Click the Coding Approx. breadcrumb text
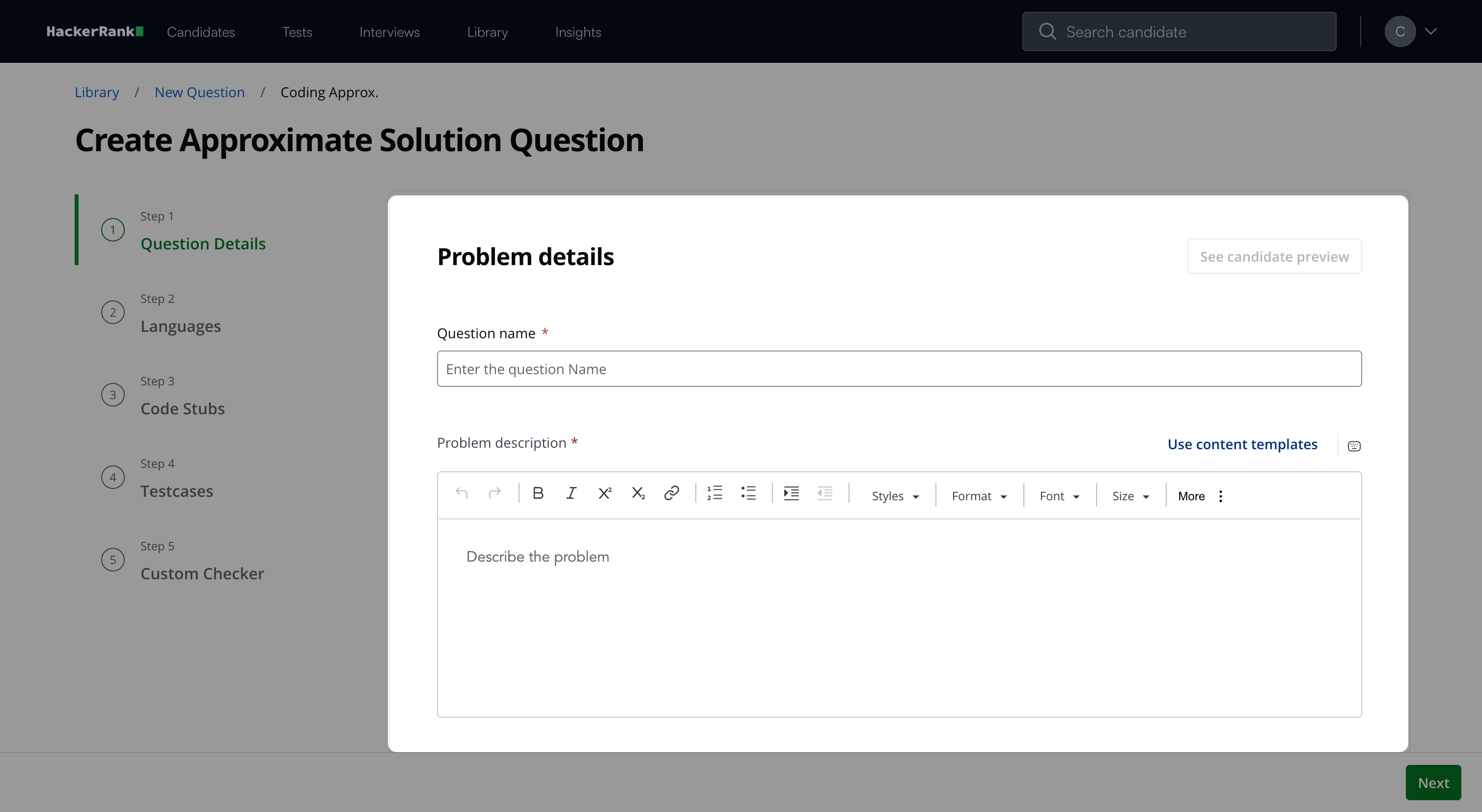1482x812 pixels. point(329,92)
